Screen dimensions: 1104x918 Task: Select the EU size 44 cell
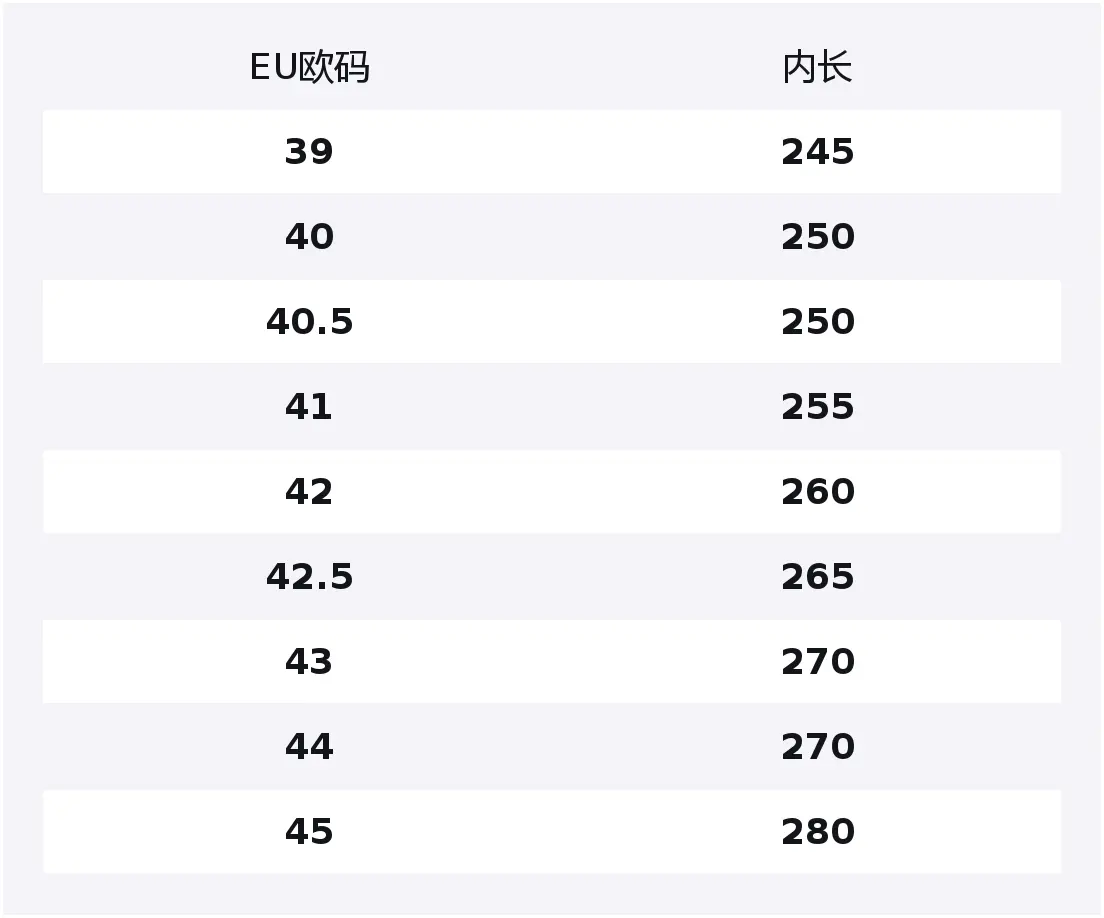tap(309, 746)
